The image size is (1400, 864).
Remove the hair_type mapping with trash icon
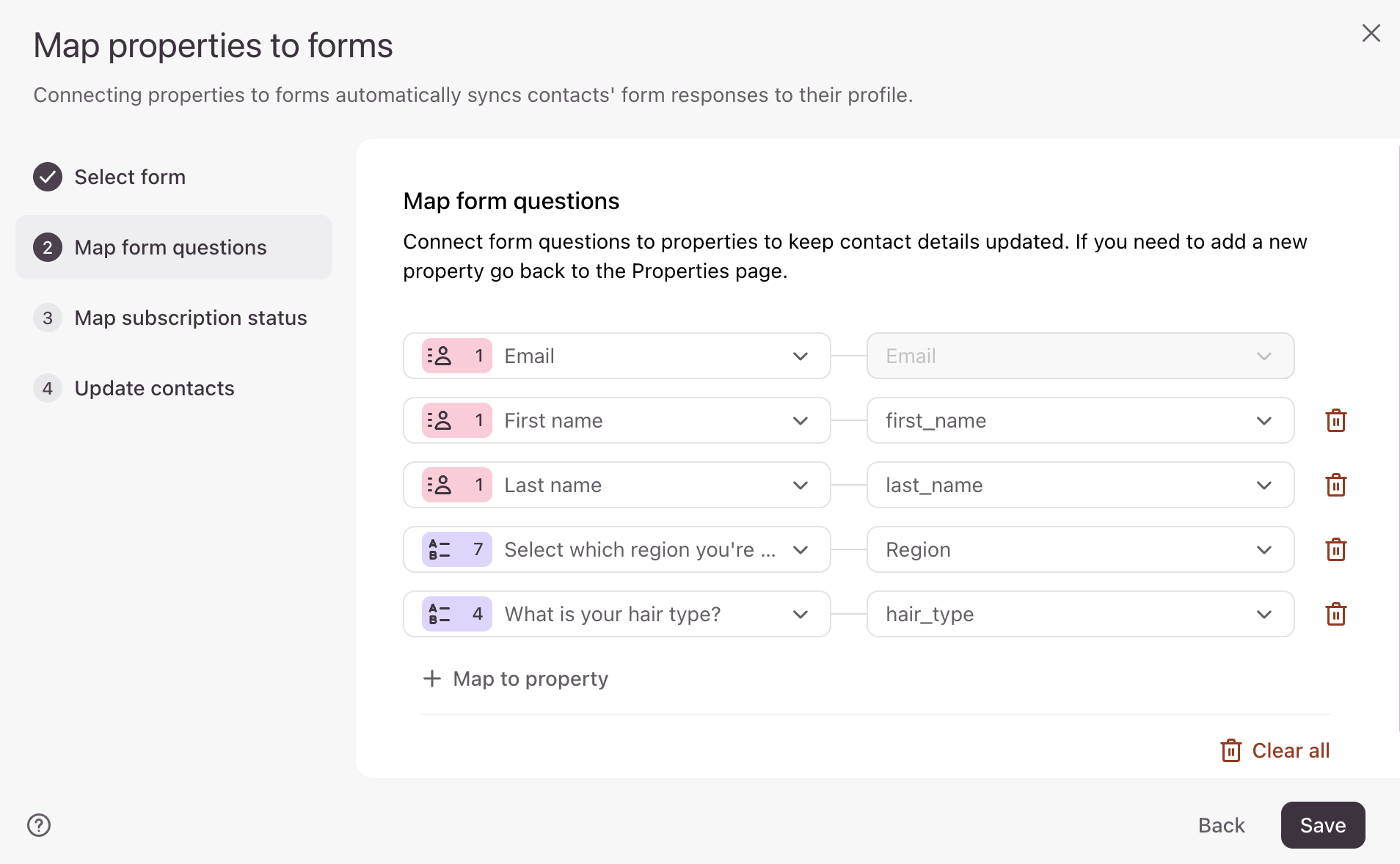tap(1335, 614)
